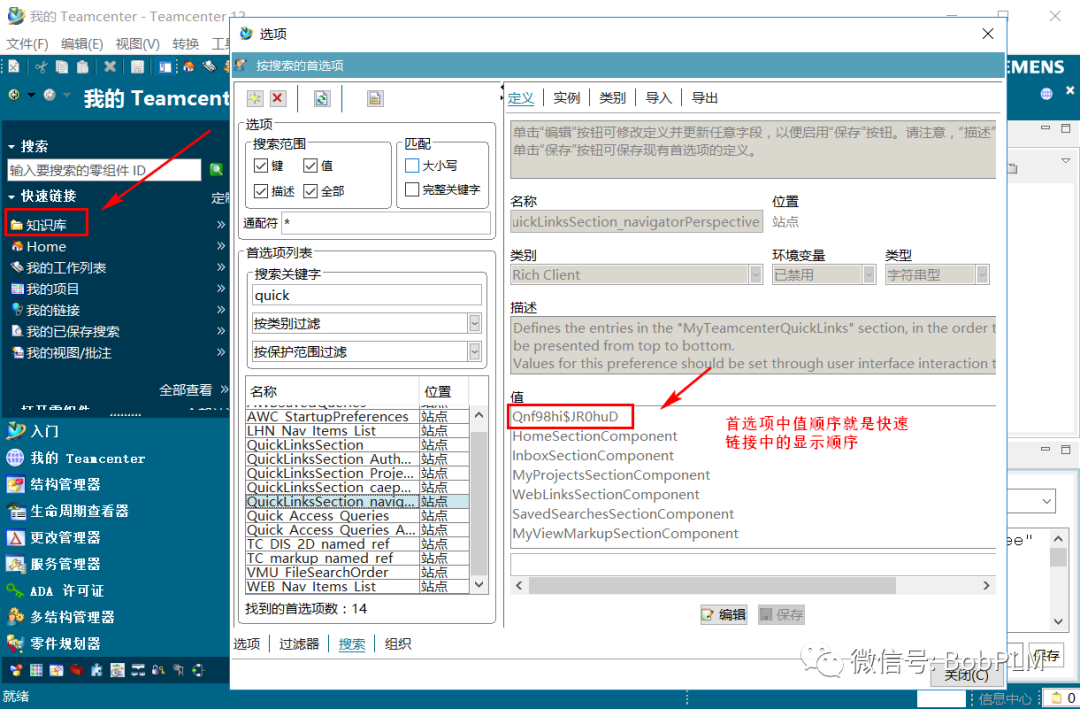This screenshot has height=709, width=1080.
Task: Click the padlock and key icon in bottom strip
Action: [158, 669]
